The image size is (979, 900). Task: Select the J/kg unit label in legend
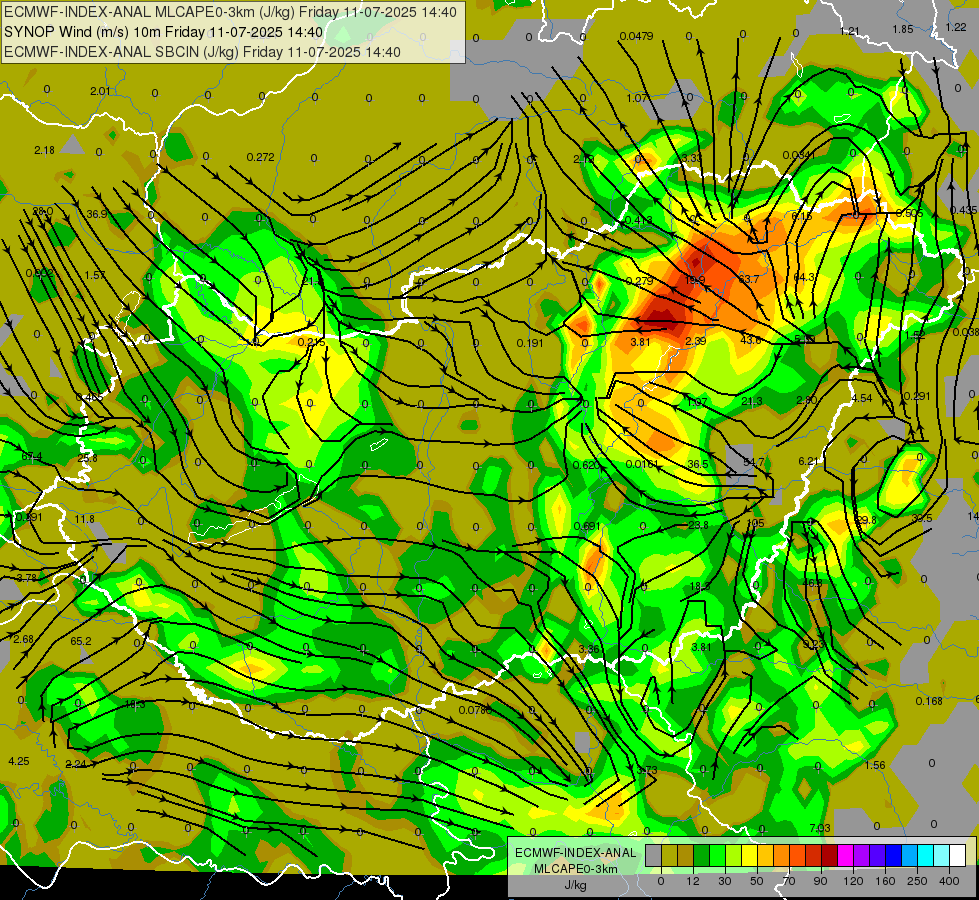coord(575,885)
